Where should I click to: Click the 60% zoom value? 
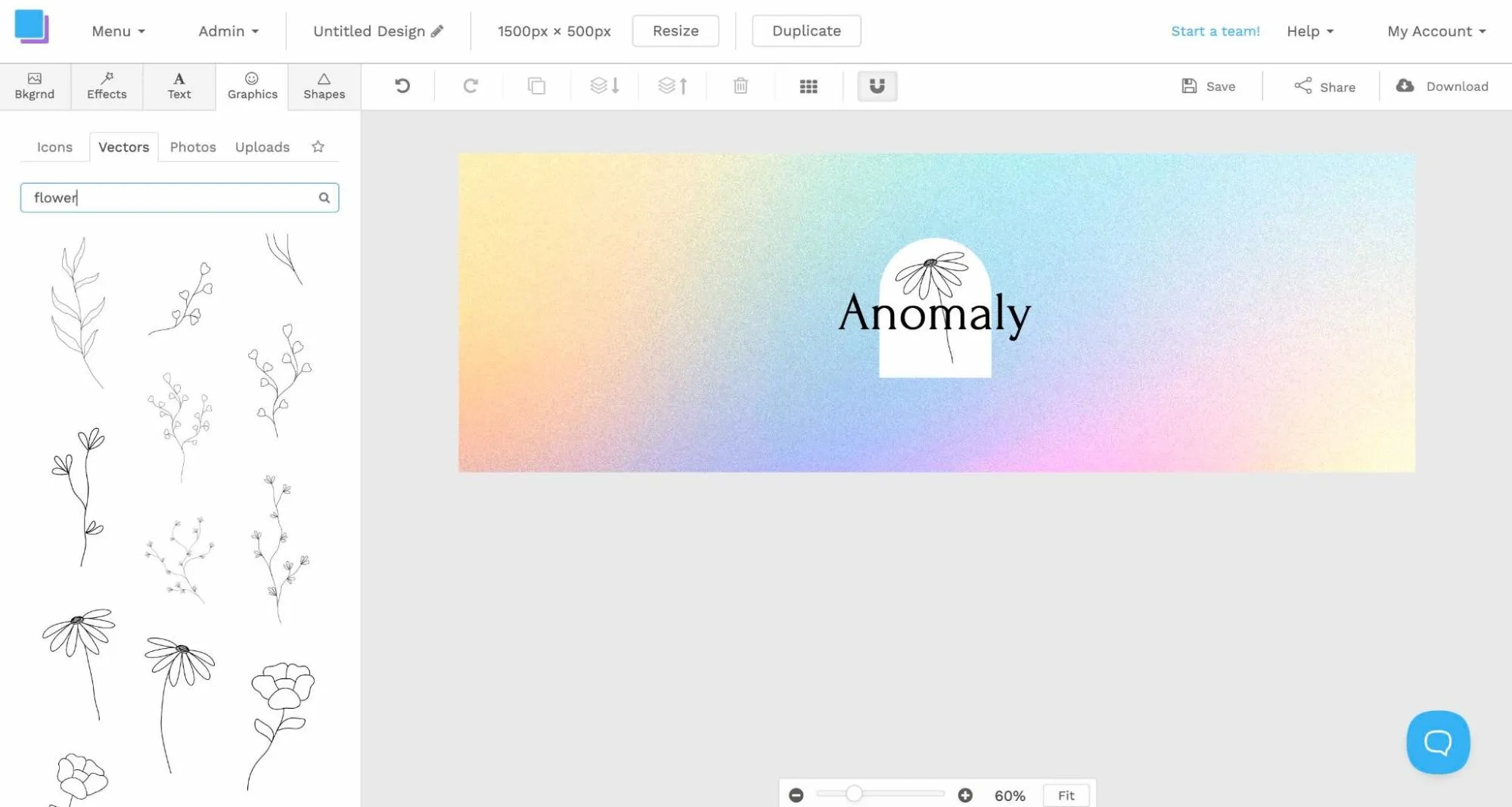[x=1010, y=796]
